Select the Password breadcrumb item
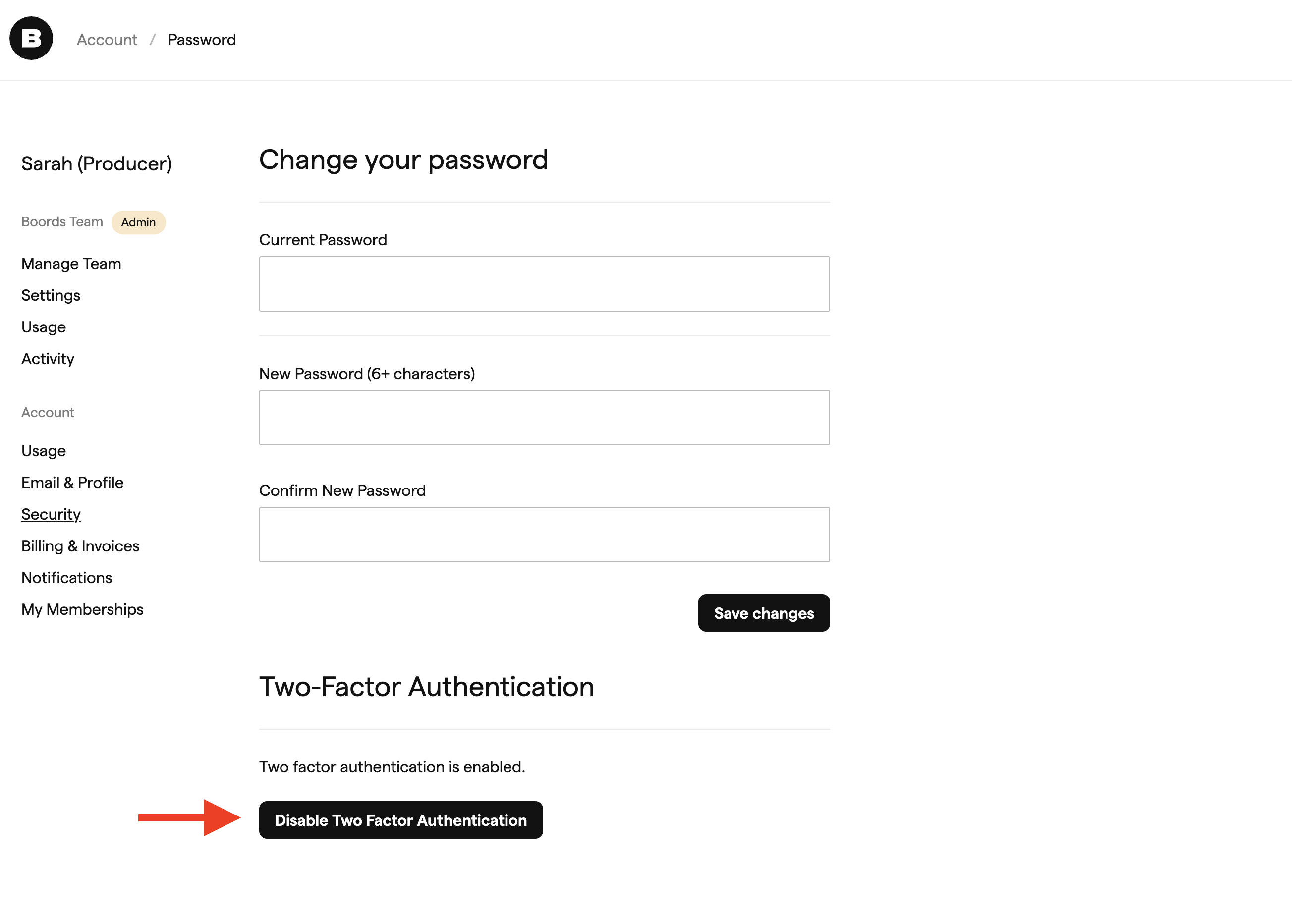Screen dimensions: 1292x924 click(202, 39)
